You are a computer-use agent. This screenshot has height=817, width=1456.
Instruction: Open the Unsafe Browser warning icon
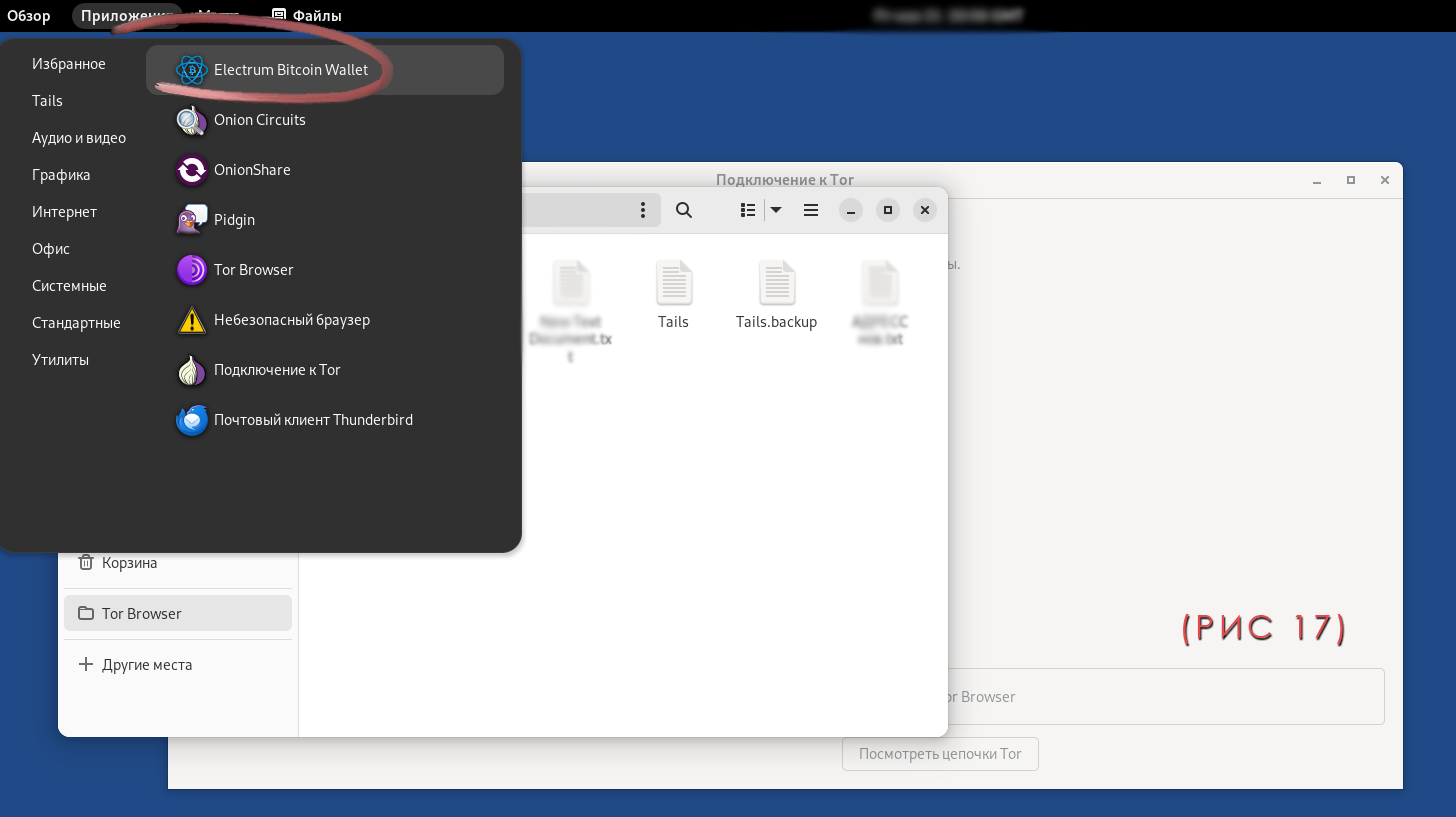click(191, 320)
